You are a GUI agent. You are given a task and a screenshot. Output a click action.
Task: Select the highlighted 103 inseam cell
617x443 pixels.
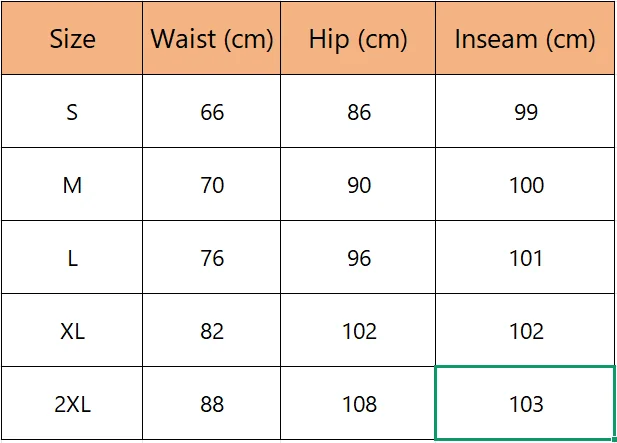point(525,404)
